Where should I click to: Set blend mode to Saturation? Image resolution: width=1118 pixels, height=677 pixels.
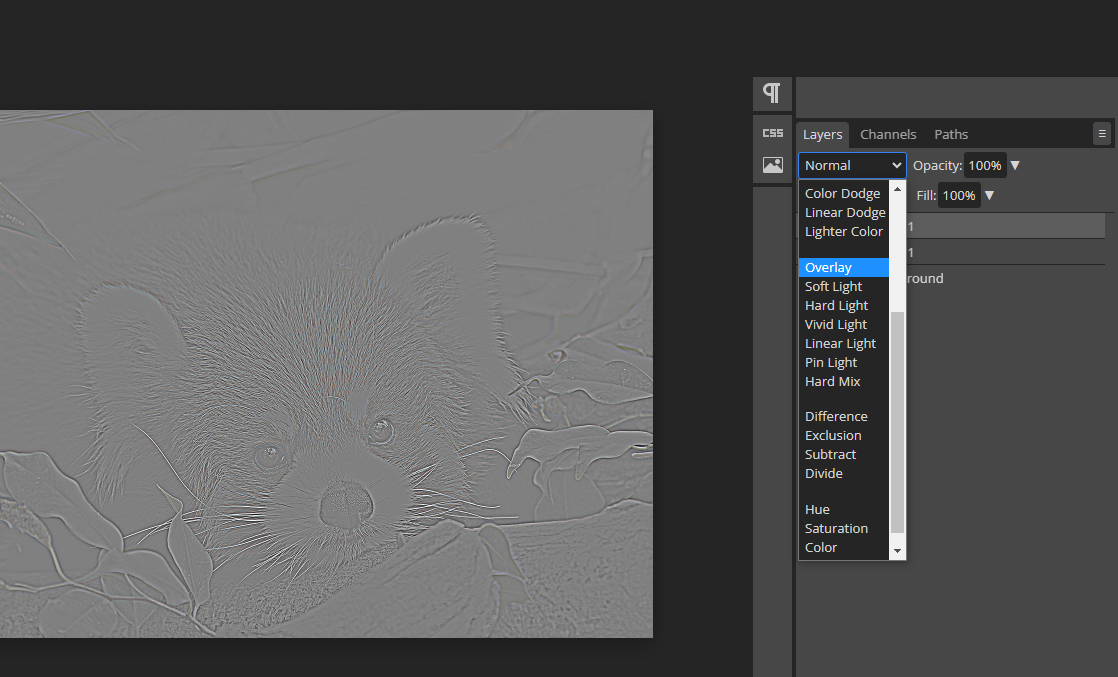coord(836,528)
